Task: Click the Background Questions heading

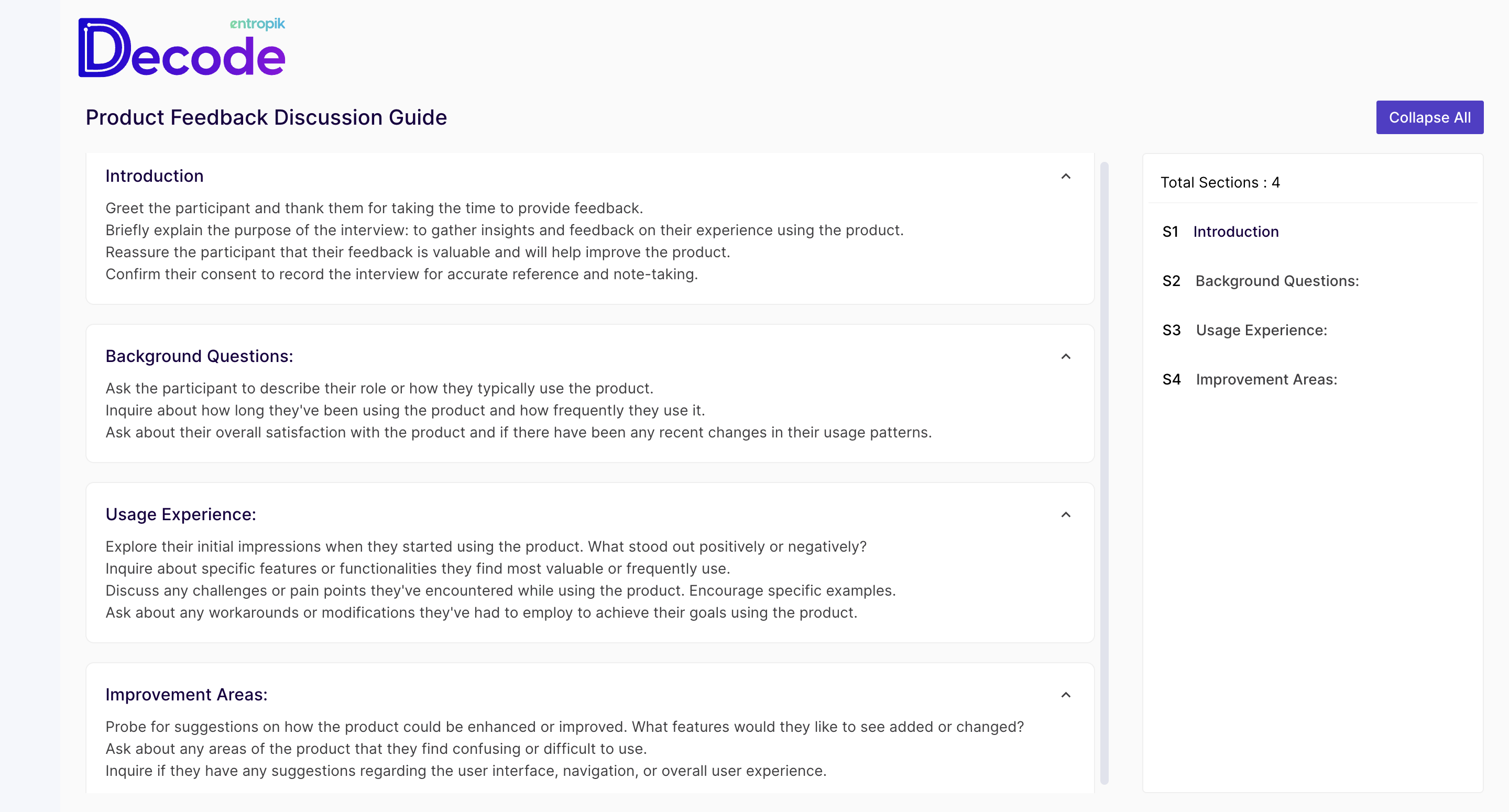Action: click(x=199, y=356)
